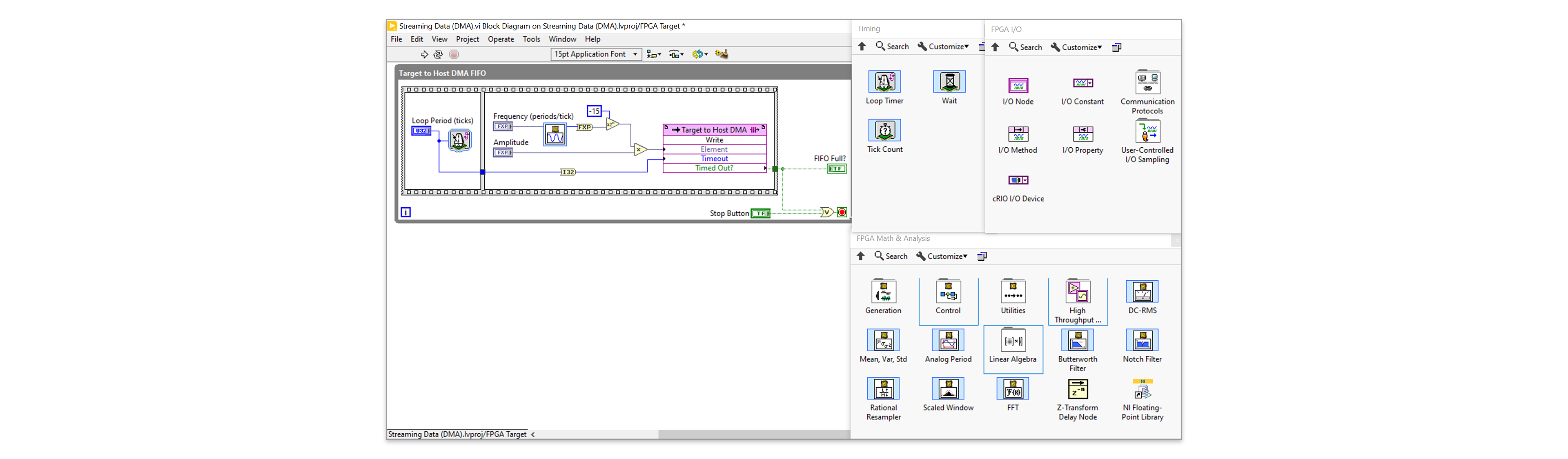Select the Mean, Var, Std icon
The height and width of the screenshot is (459, 1568).
pos(883,340)
